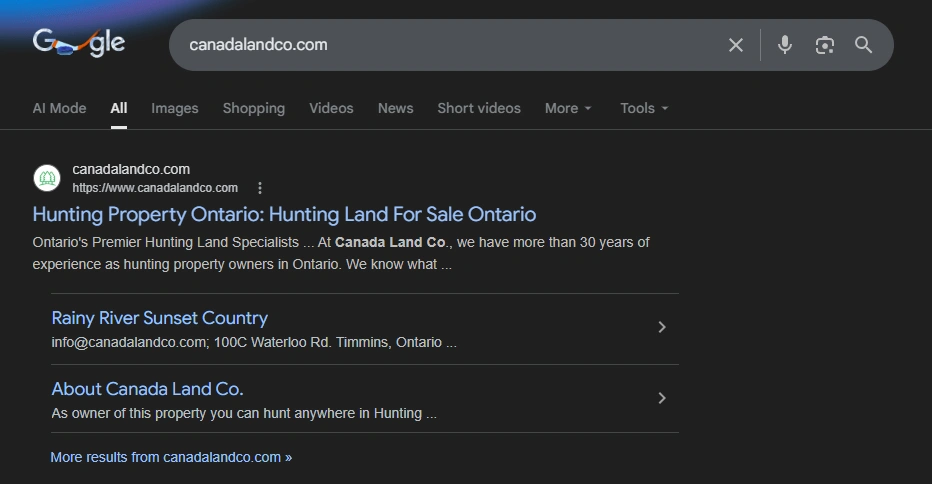Open Hunting Property Ontario result link
The width and height of the screenshot is (932, 484).
point(284,214)
